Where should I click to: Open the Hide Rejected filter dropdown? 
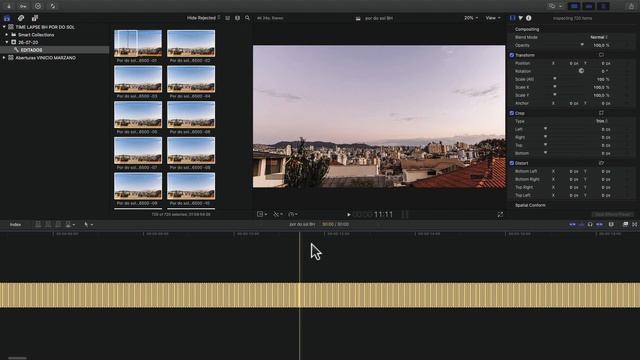(203, 18)
